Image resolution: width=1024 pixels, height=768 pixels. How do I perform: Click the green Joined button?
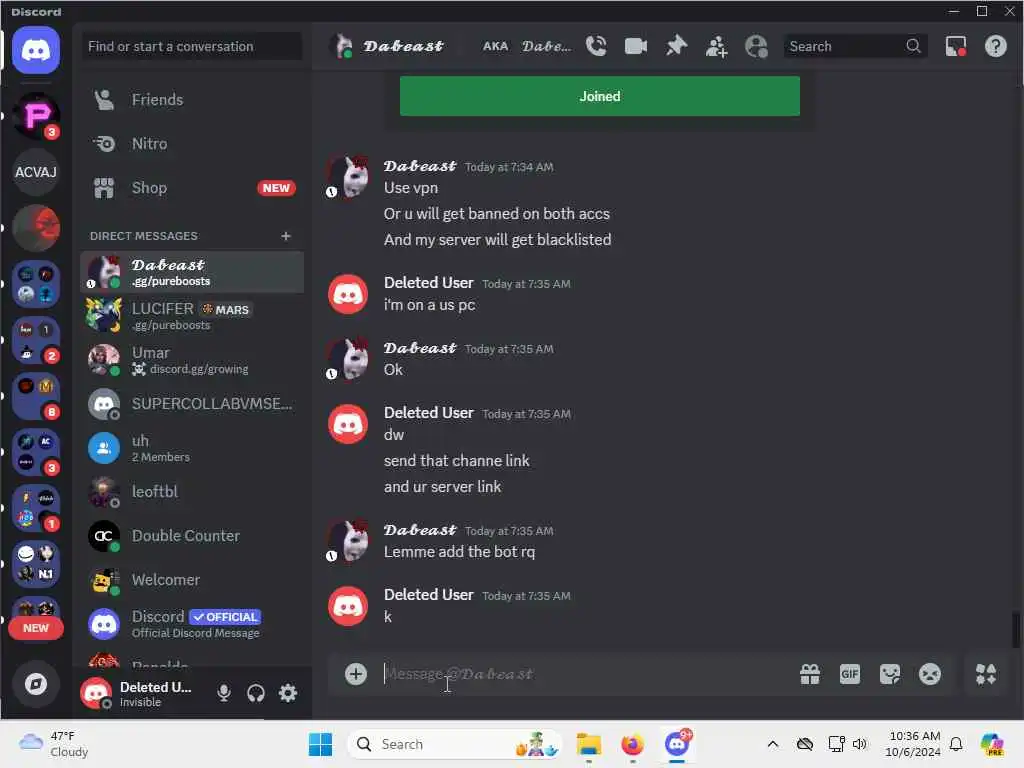(x=600, y=96)
